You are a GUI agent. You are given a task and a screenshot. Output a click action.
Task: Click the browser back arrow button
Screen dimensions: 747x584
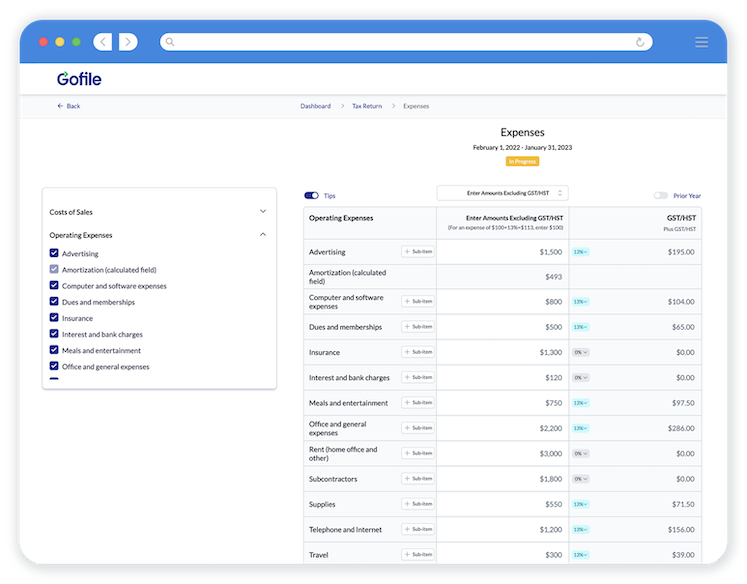coord(103,42)
